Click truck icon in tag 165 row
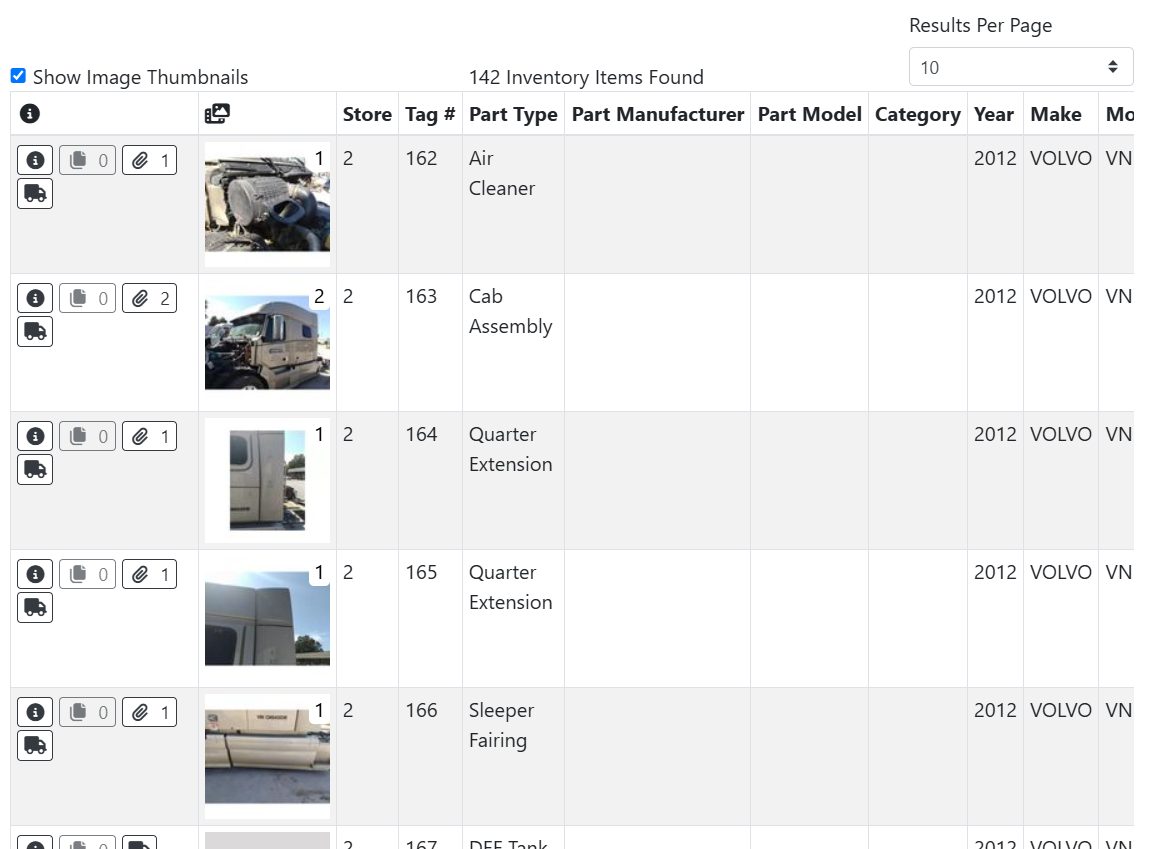Image resolution: width=1151 pixels, height=849 pixels. point(35,608)
